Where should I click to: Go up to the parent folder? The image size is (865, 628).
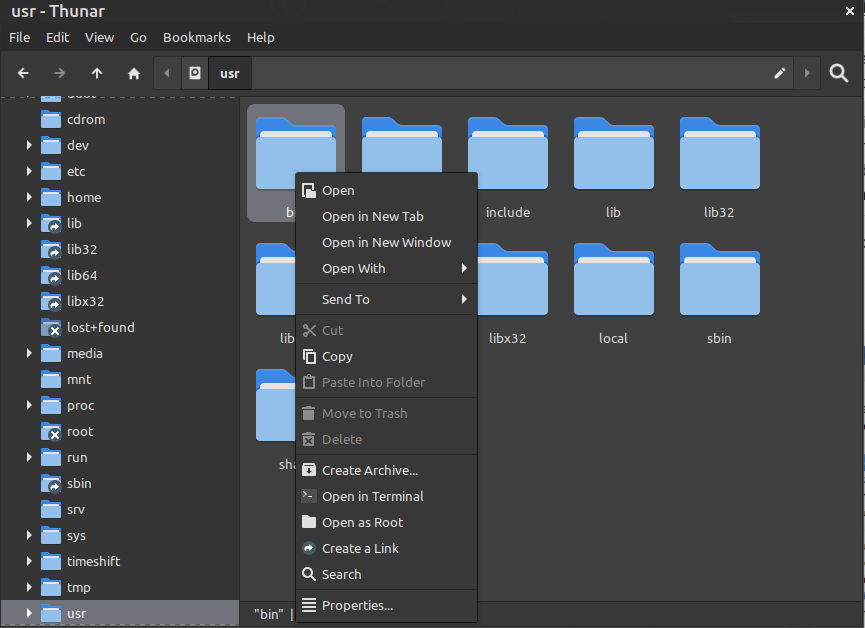pos(97,73)
